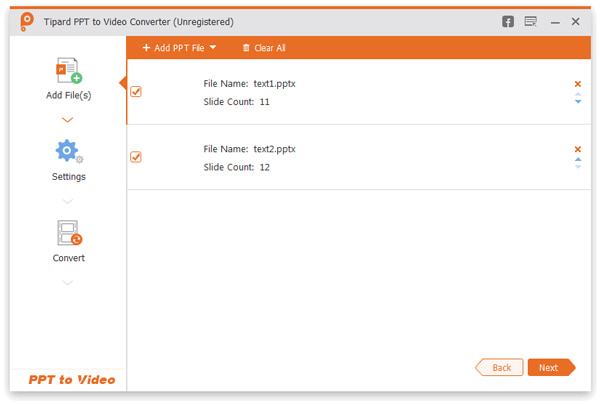Move text2.pptx up with the blue arrow
This screenshot has width=600, height=404.
click(578, 159)
